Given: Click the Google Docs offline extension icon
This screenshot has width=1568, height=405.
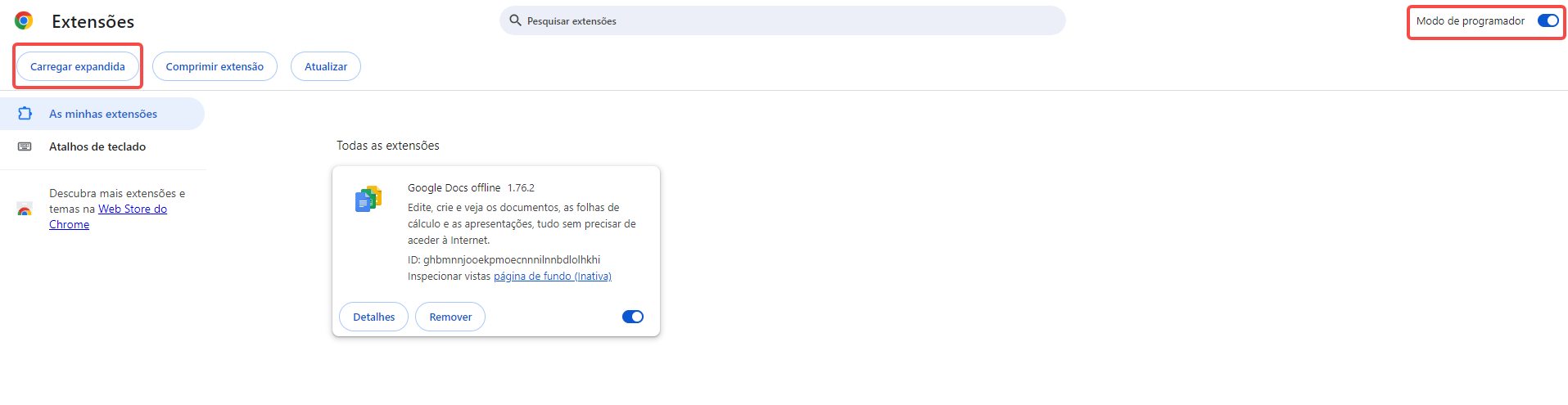Looking at the screenshot, I should [368, 199].
